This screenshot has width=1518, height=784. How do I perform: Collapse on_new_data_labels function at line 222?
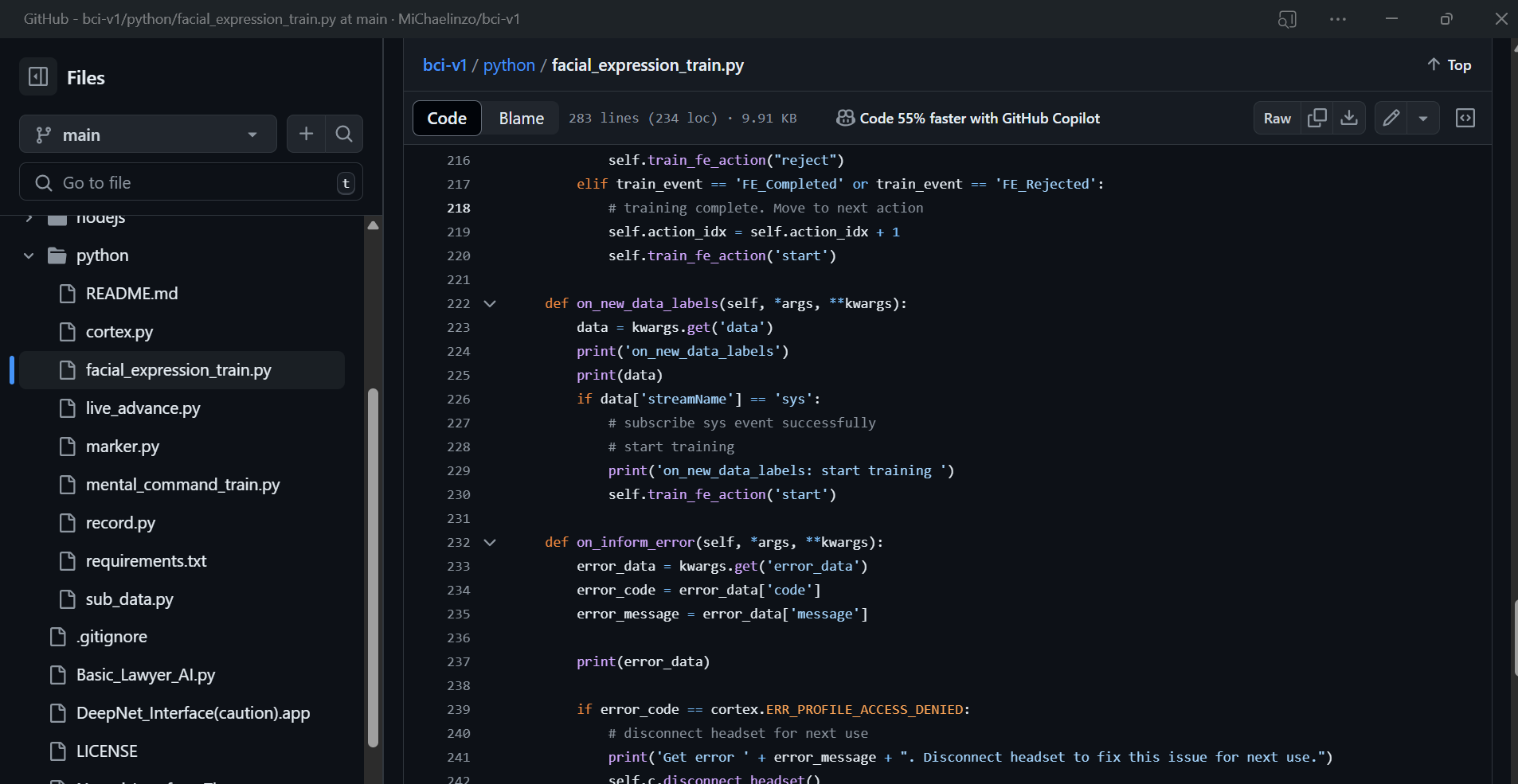[x=490, y=303]
